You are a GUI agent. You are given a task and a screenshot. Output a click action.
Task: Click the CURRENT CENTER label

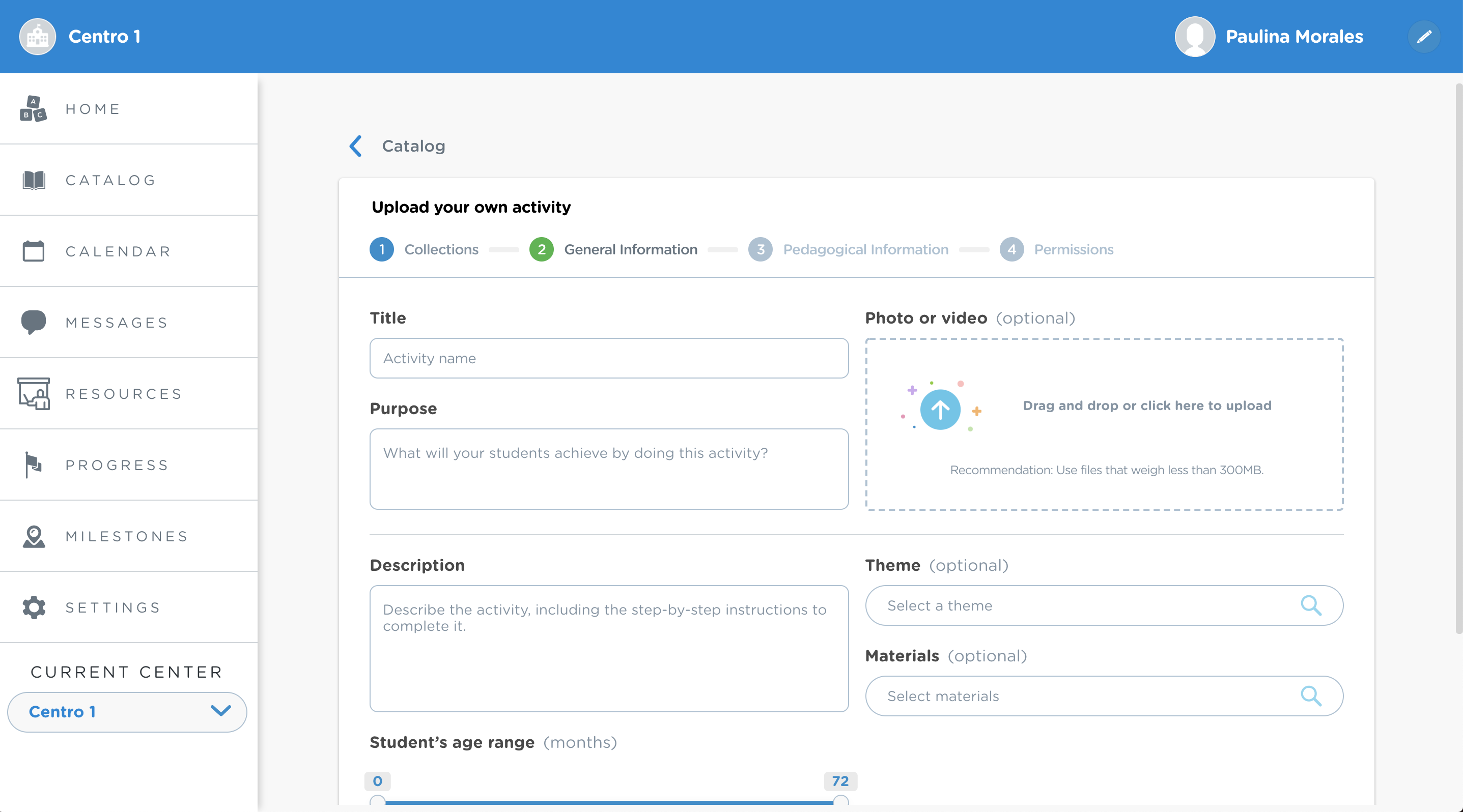coord(126,672)
